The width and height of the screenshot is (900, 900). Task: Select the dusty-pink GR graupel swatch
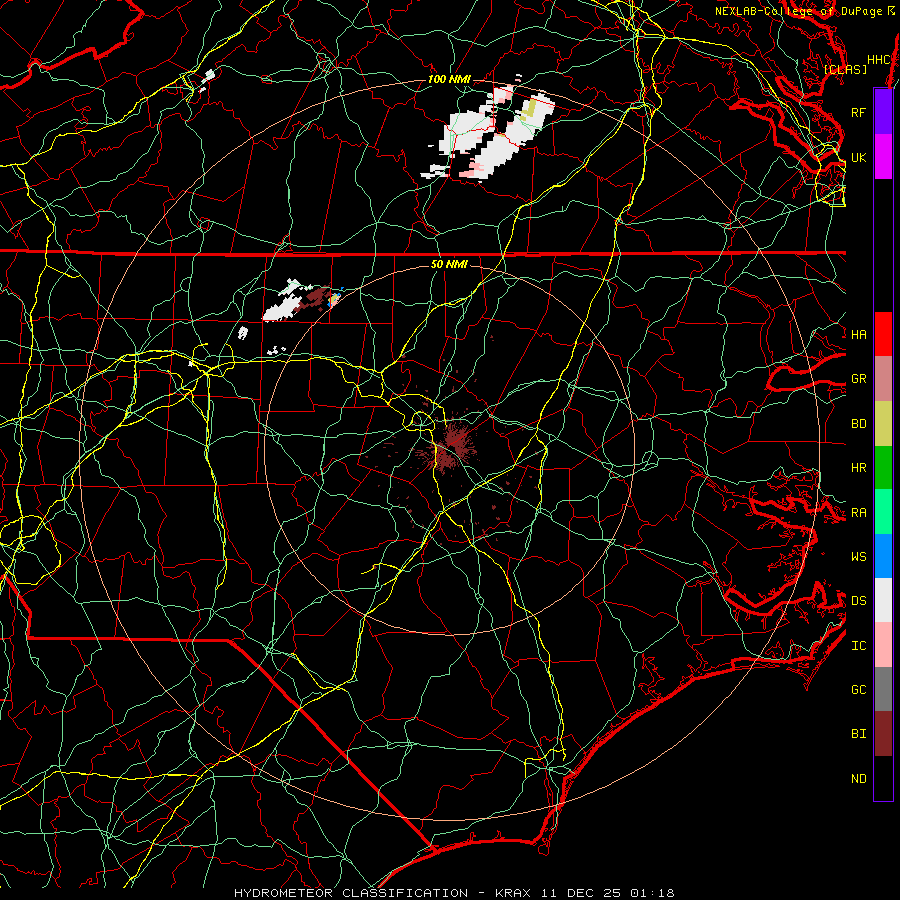(x=883, y=379)
